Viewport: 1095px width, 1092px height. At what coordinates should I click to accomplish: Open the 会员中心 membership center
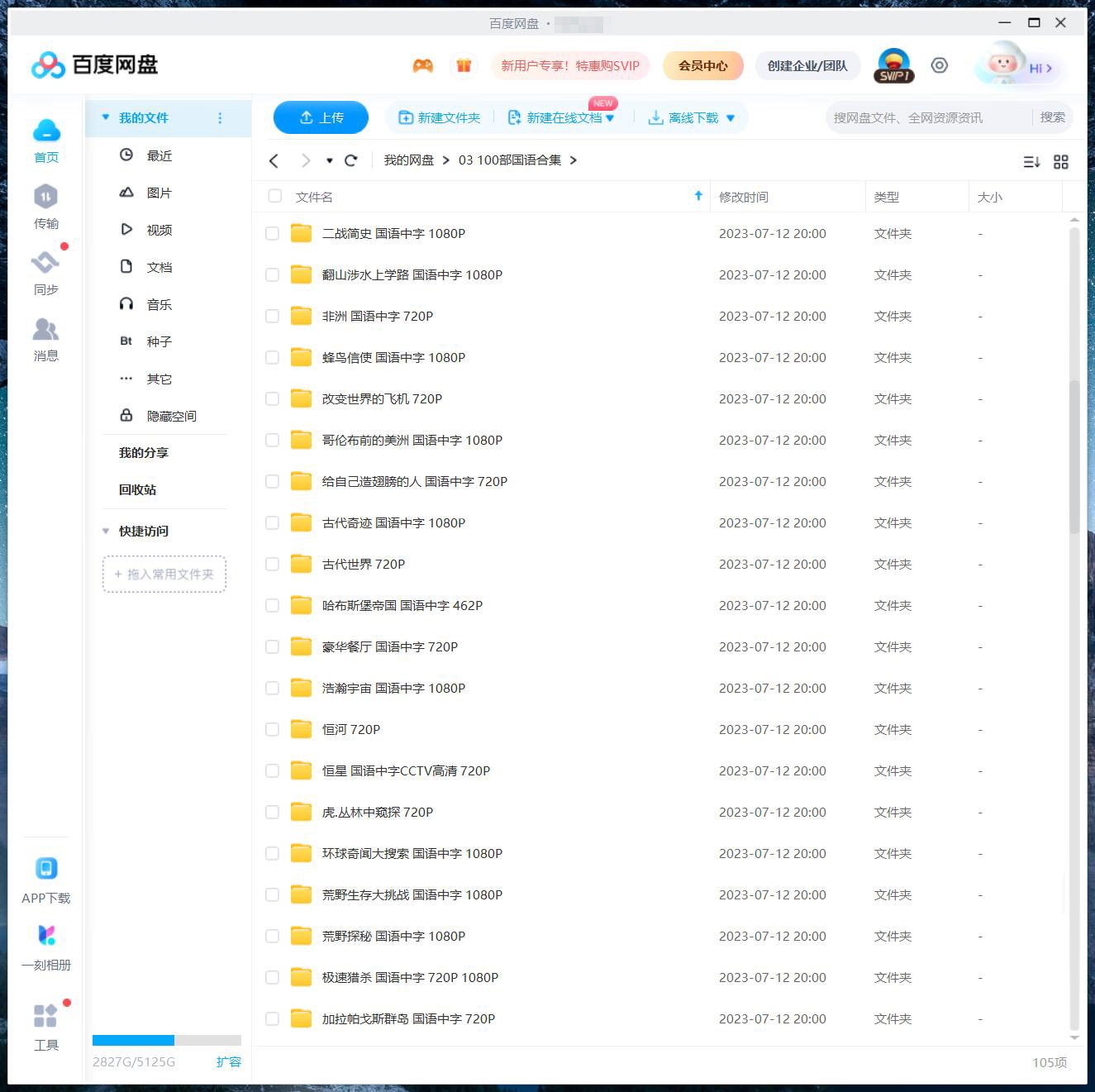click(702, 65)
